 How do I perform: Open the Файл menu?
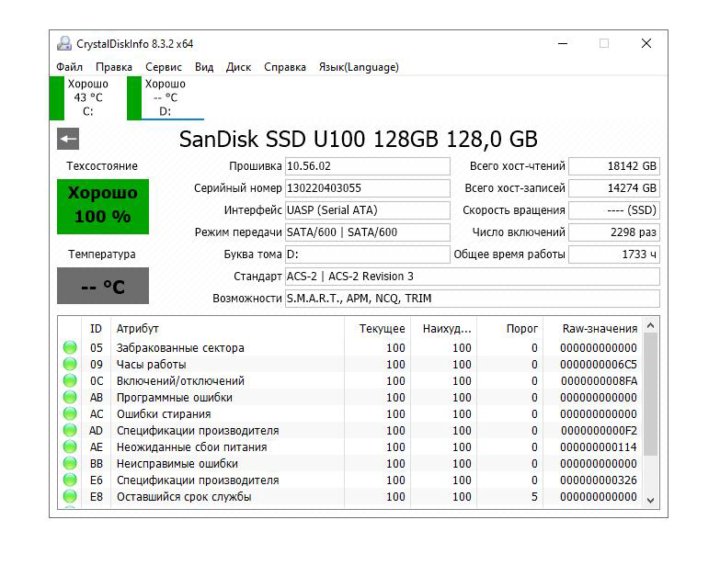tap(70, 67)
